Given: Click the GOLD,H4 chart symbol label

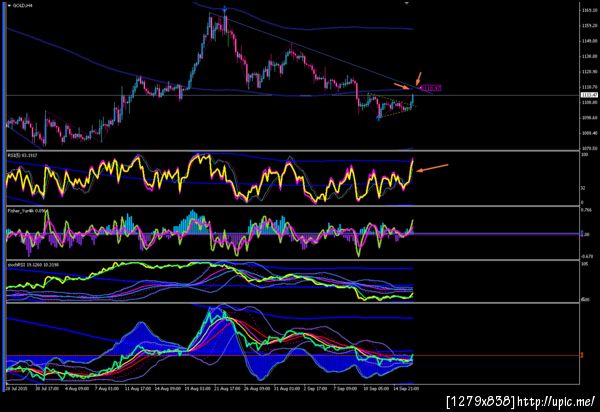Looking at the screenshot, I should [x=23, y=6].
